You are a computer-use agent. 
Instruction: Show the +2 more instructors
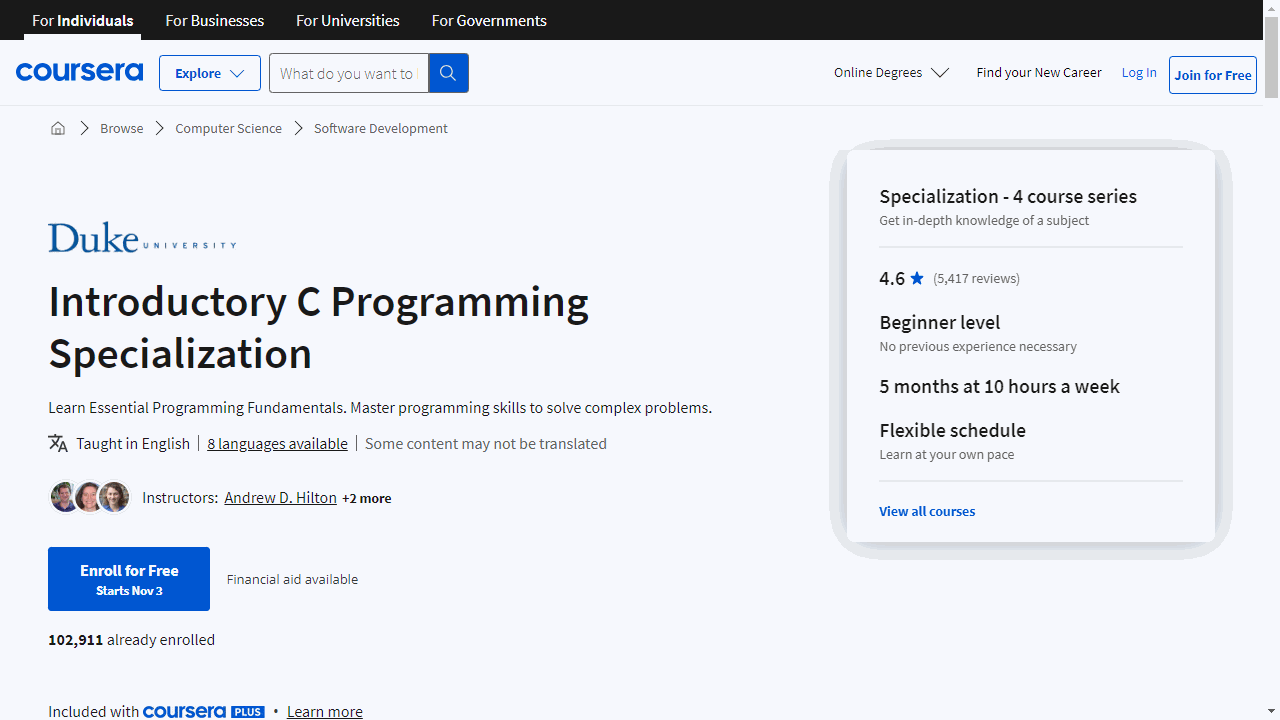(x=366, y=498)
